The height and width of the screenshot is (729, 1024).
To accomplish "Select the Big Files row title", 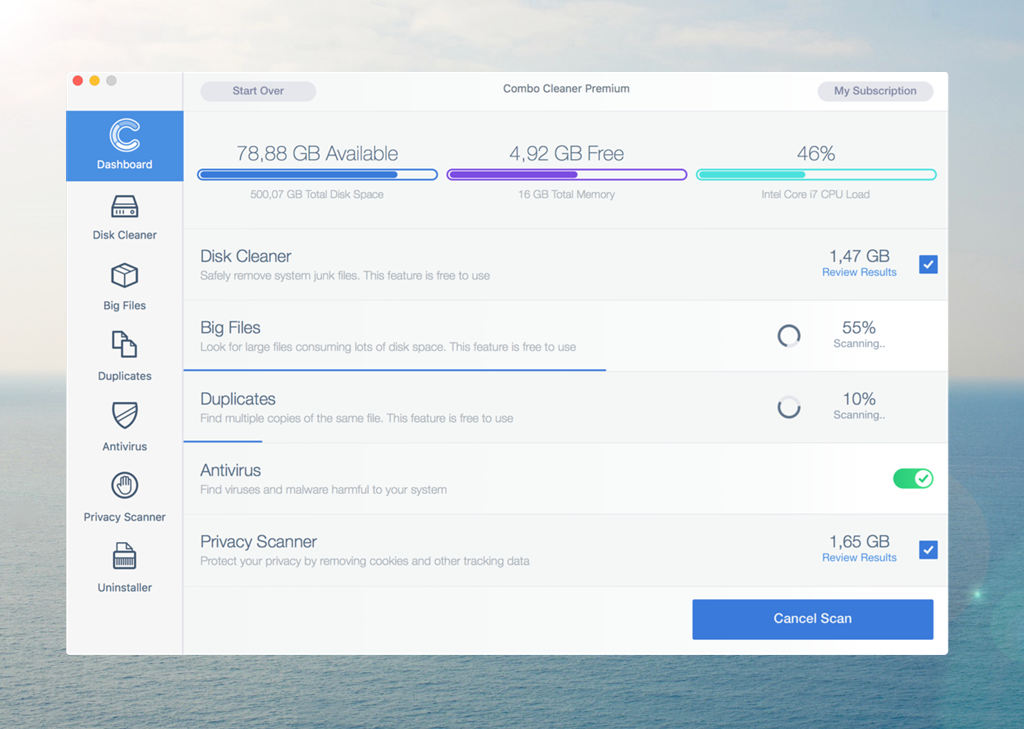I will [230, 327].
